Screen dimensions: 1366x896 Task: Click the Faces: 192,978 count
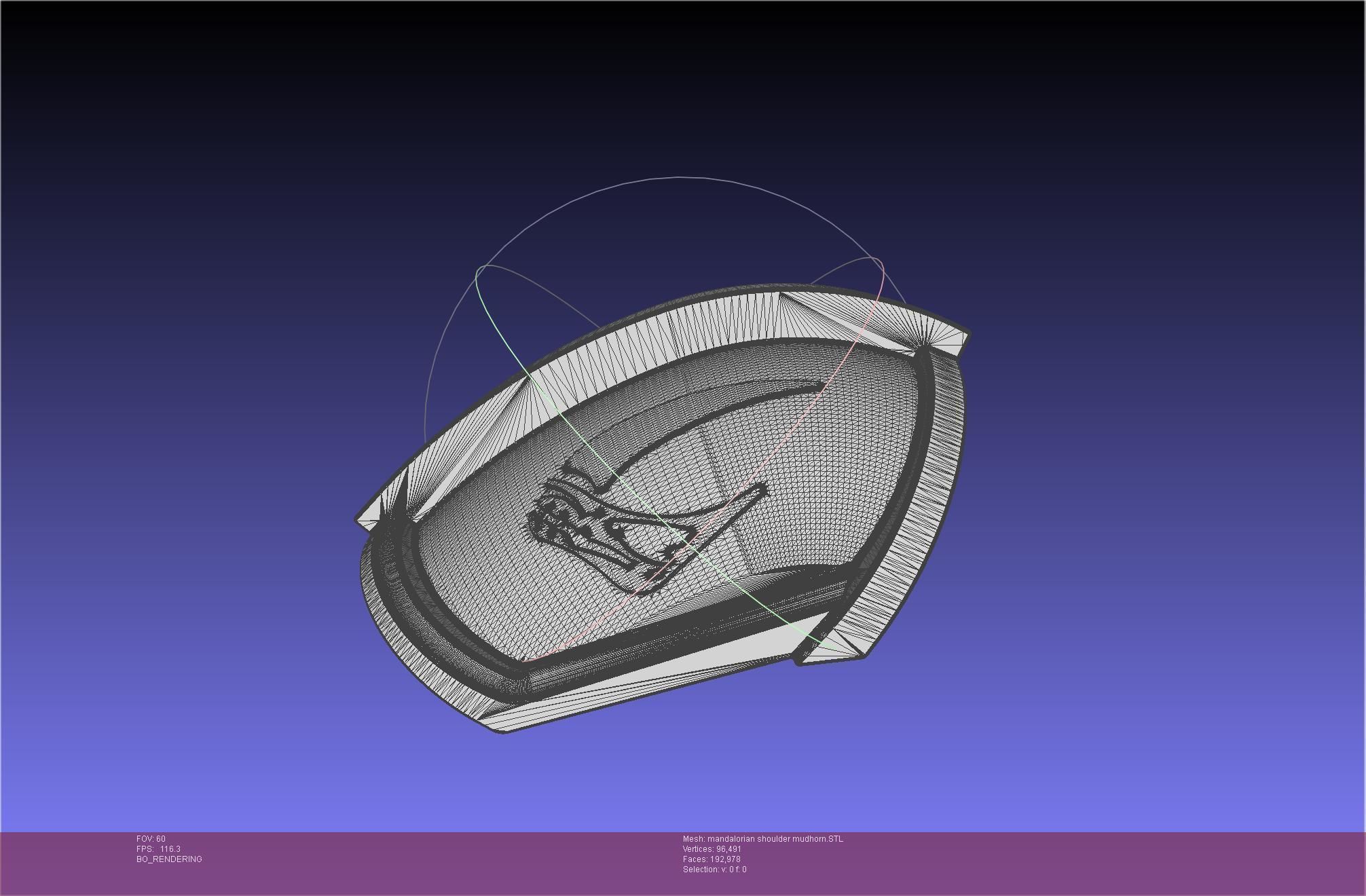(712, 859)
